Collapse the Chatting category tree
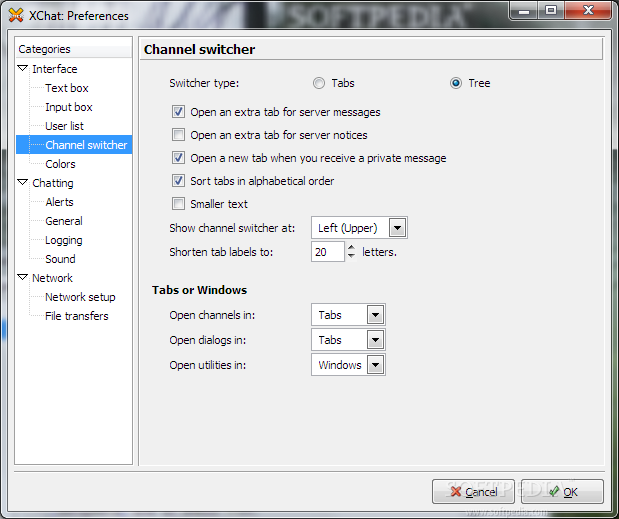The image size is (619, 519). (23, 182)
